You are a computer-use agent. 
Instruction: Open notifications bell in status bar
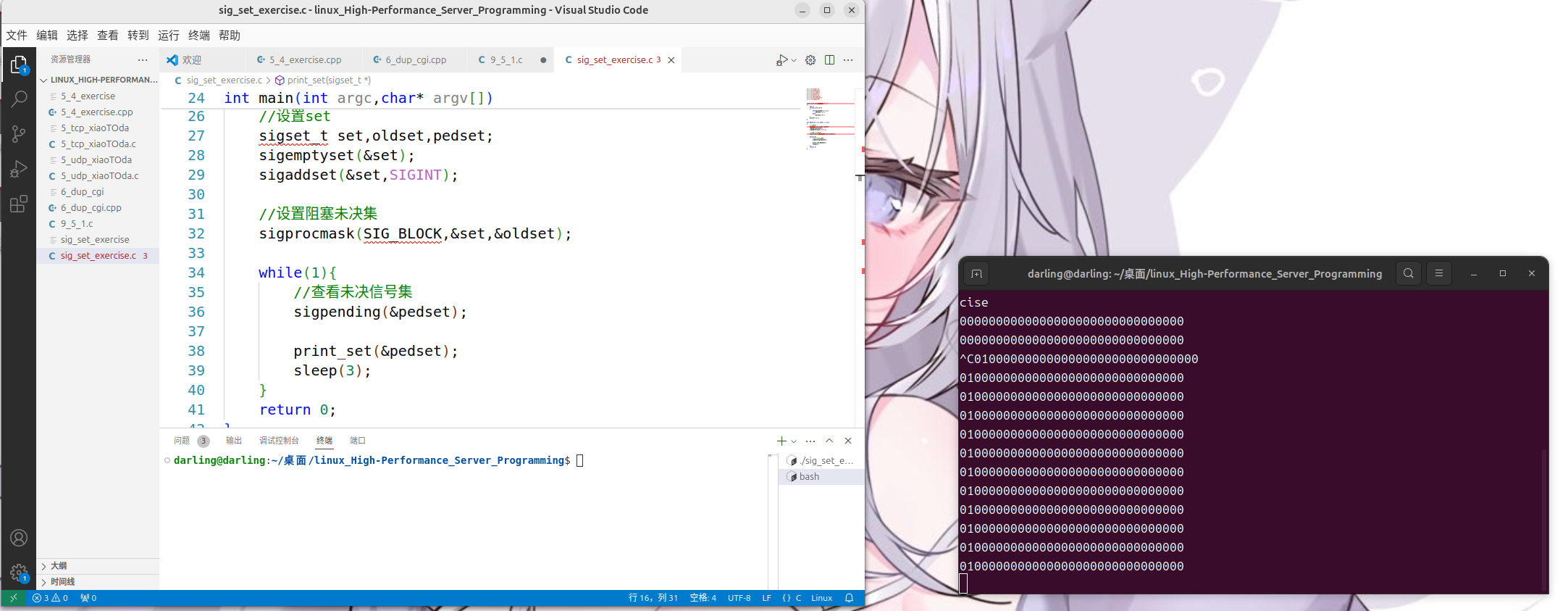[x=850, y=598]
